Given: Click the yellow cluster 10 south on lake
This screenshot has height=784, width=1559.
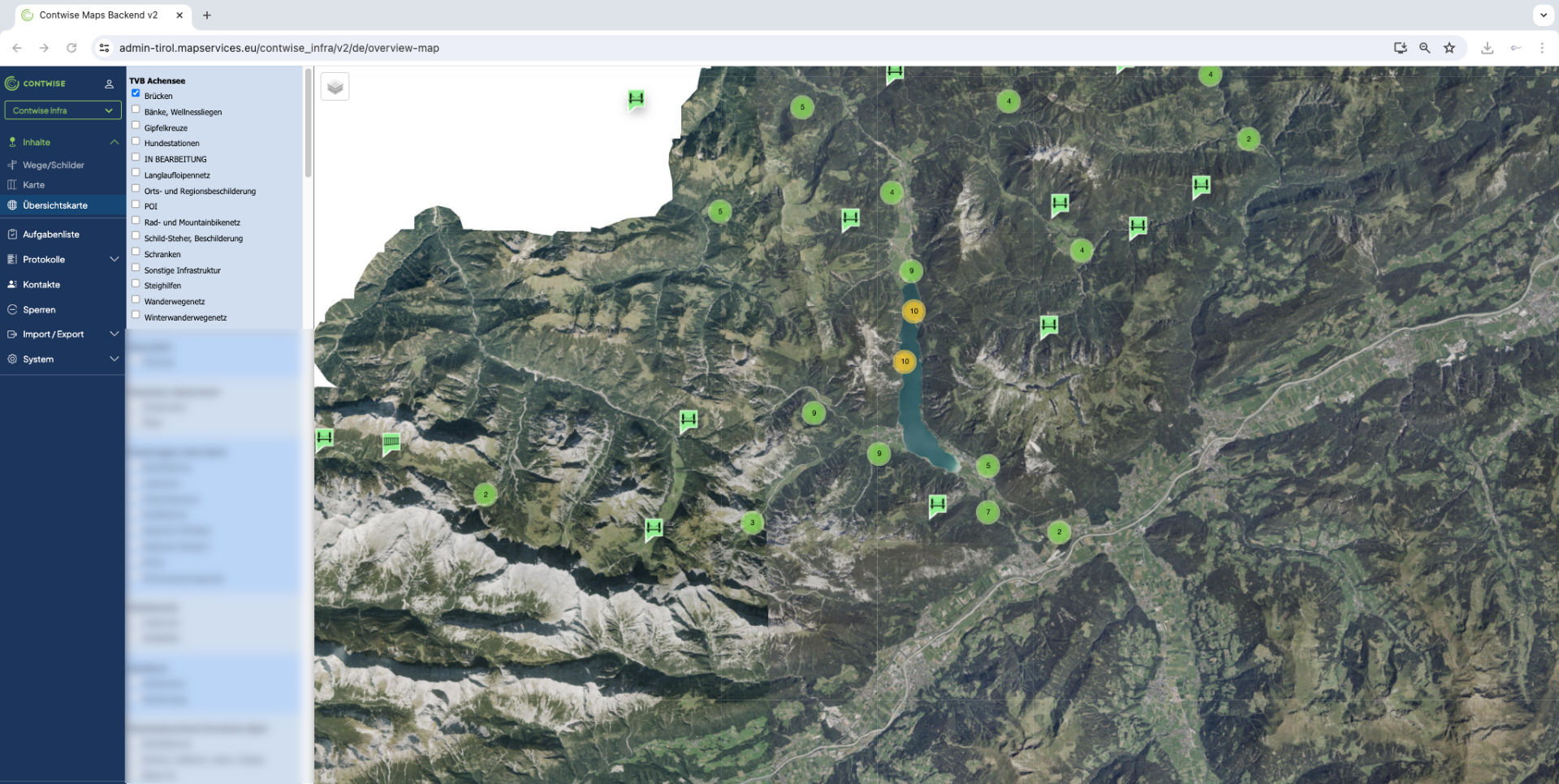Looking at the screenshot, I should tap(905, 361).
